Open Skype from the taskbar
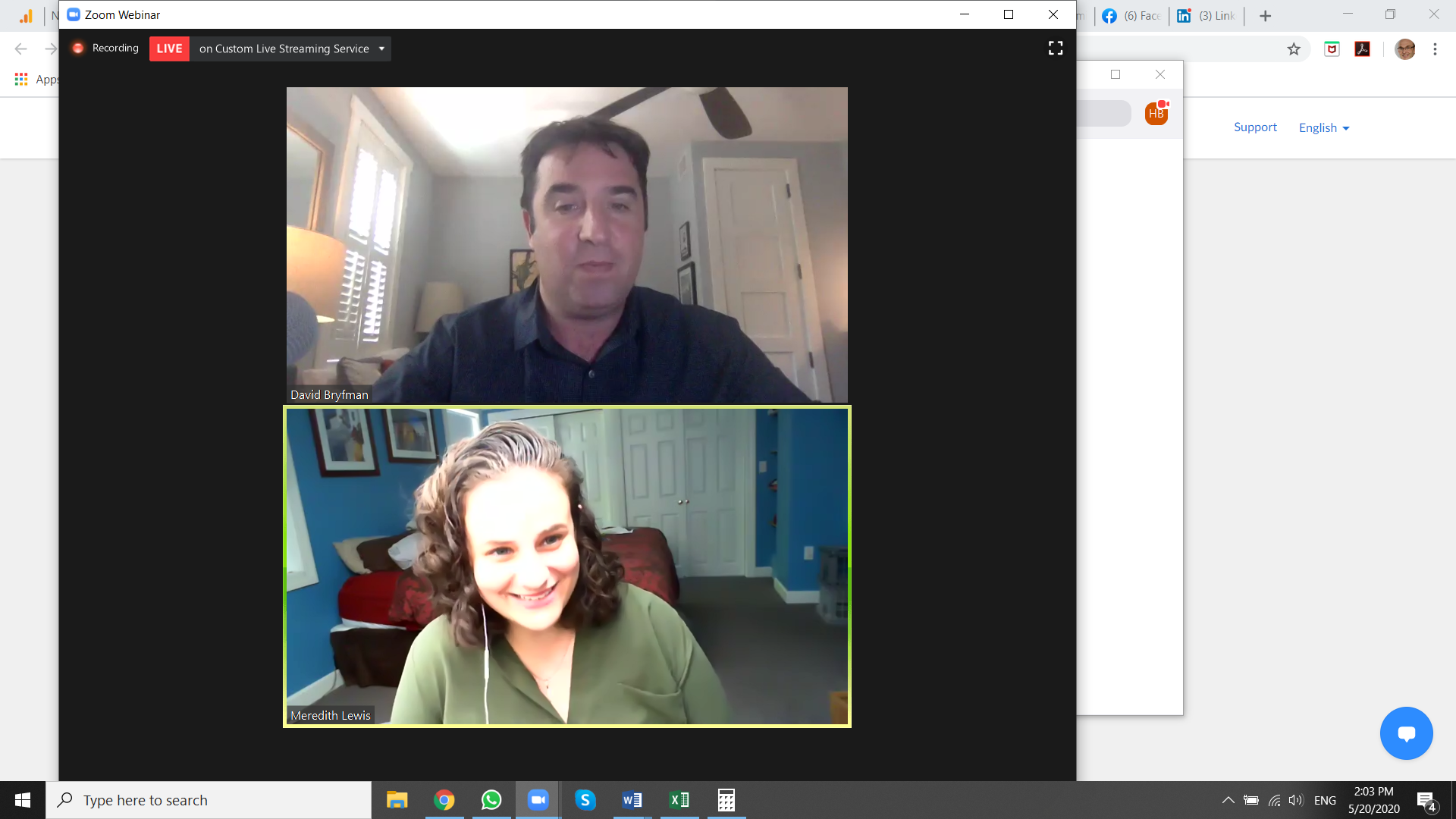 point(585,800)
